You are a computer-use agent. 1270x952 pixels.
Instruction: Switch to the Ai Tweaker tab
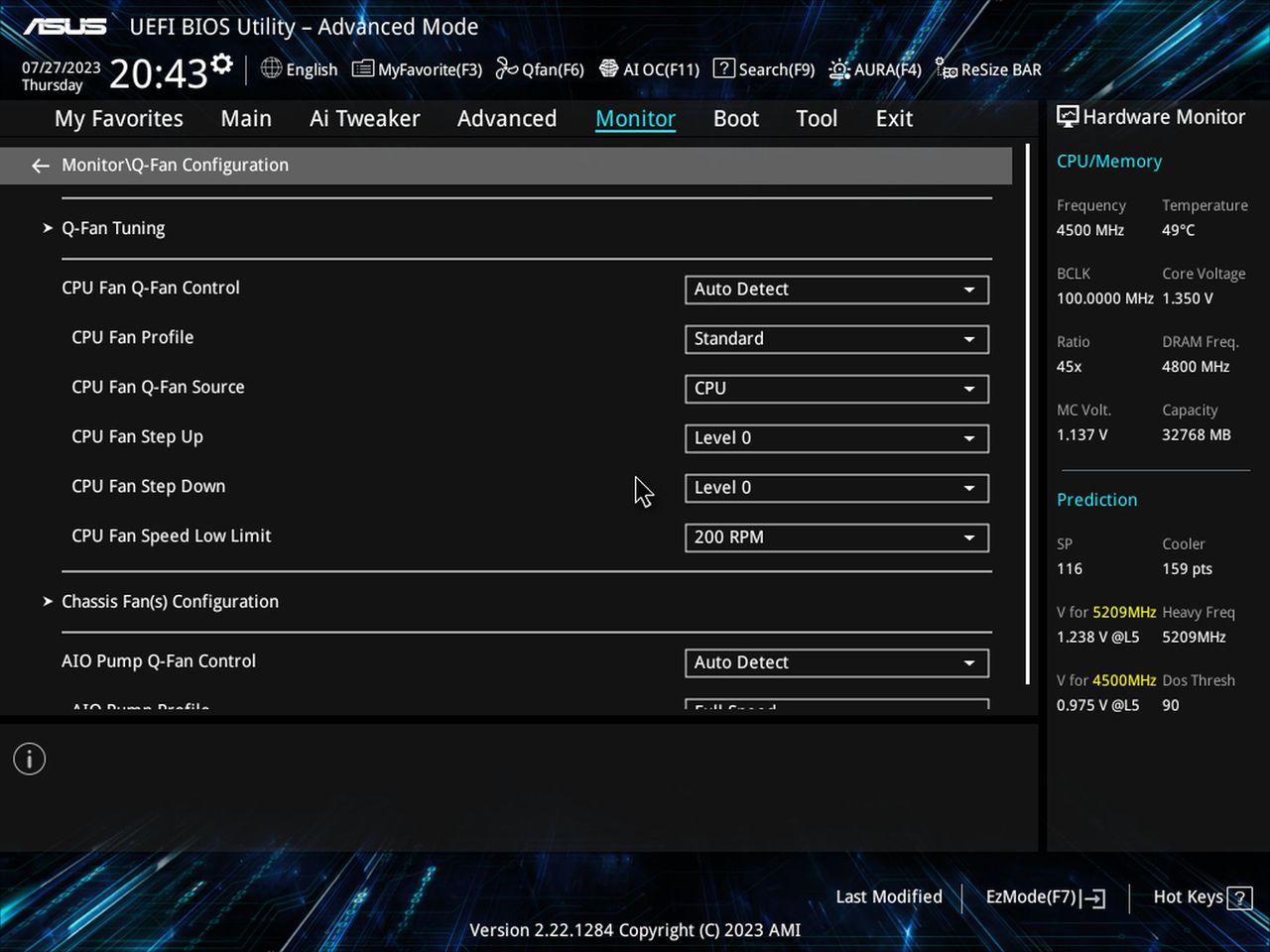pos(364,119)
